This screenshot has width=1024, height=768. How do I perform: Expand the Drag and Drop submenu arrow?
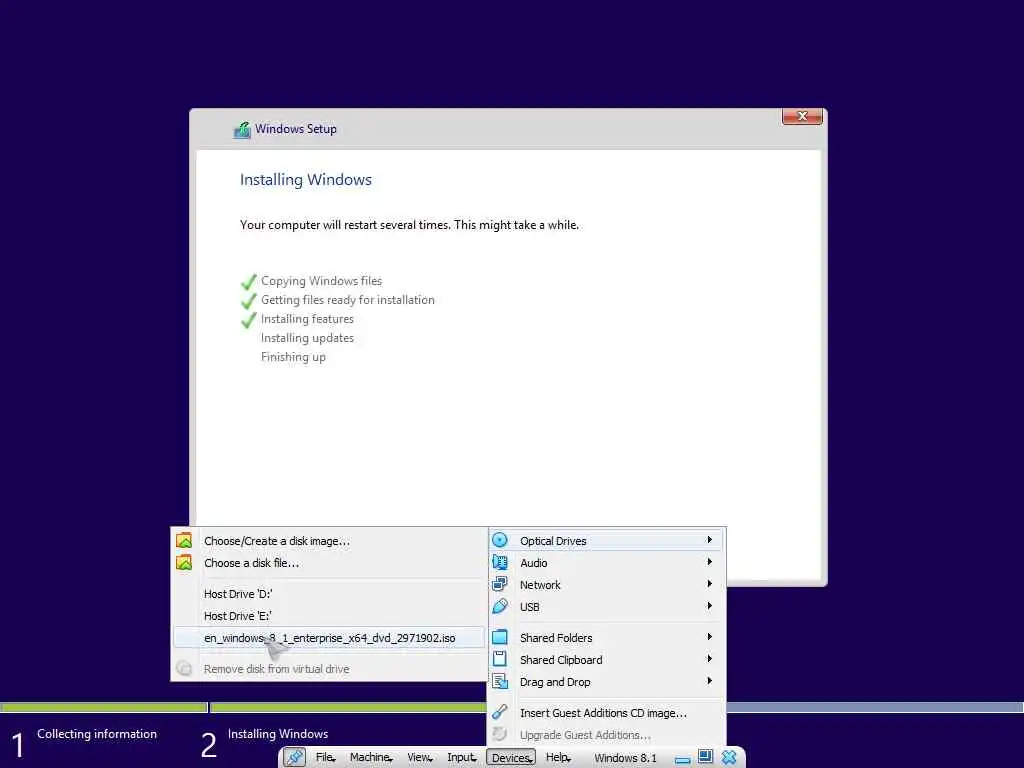[x=709, y=682]
